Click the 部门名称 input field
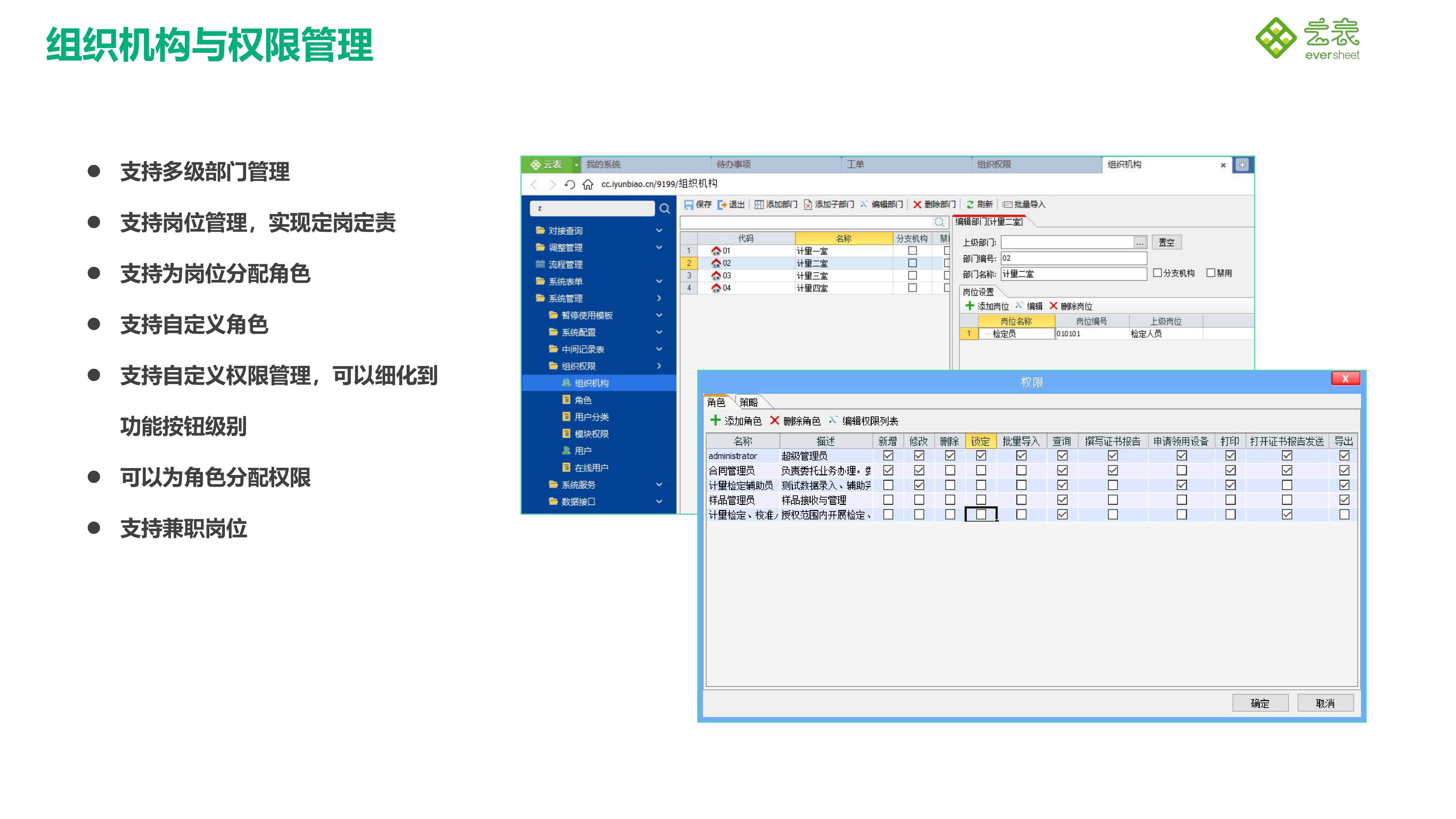 pos(1074,274)
